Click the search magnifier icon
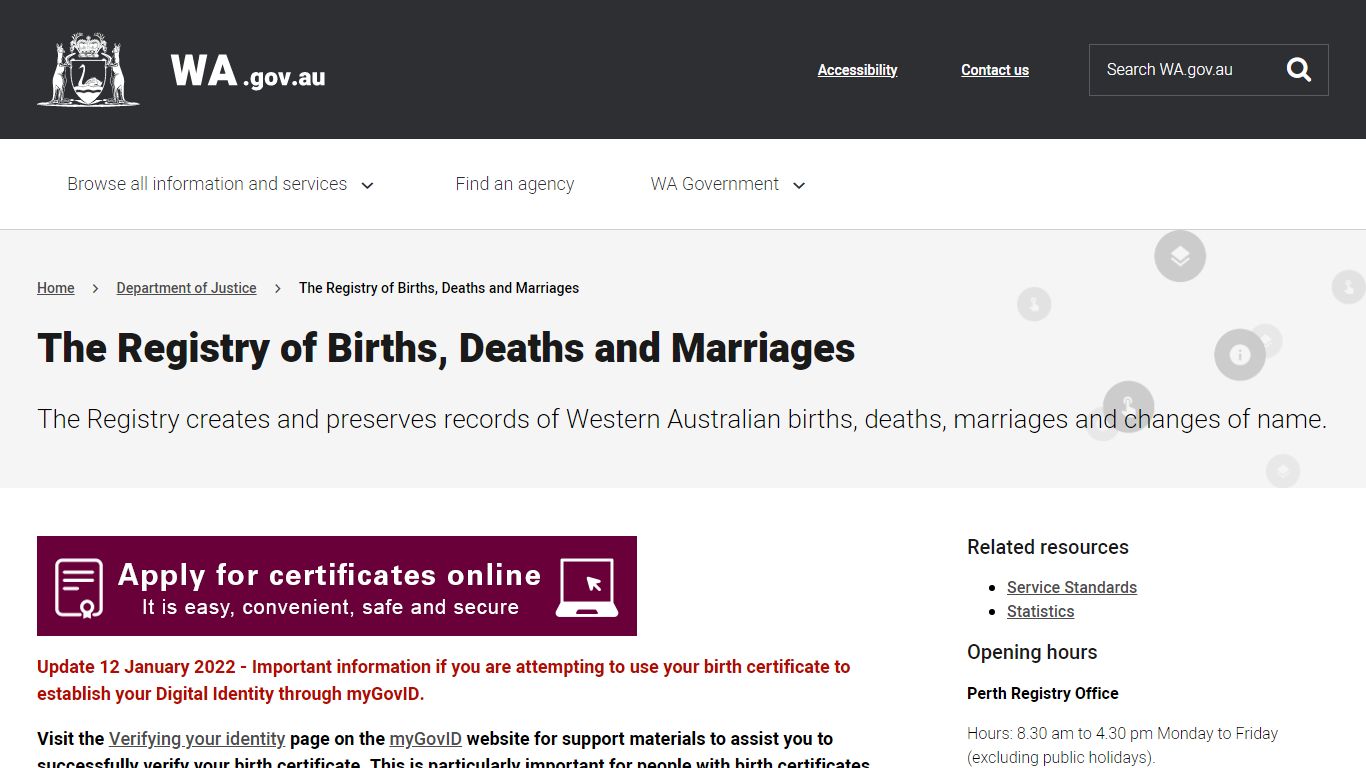The height and width of the screenshot is (768, 1366). pos(1298,70)
